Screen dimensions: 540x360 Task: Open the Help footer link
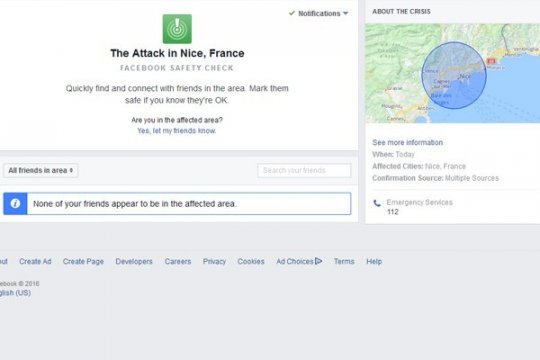[374, 261]
